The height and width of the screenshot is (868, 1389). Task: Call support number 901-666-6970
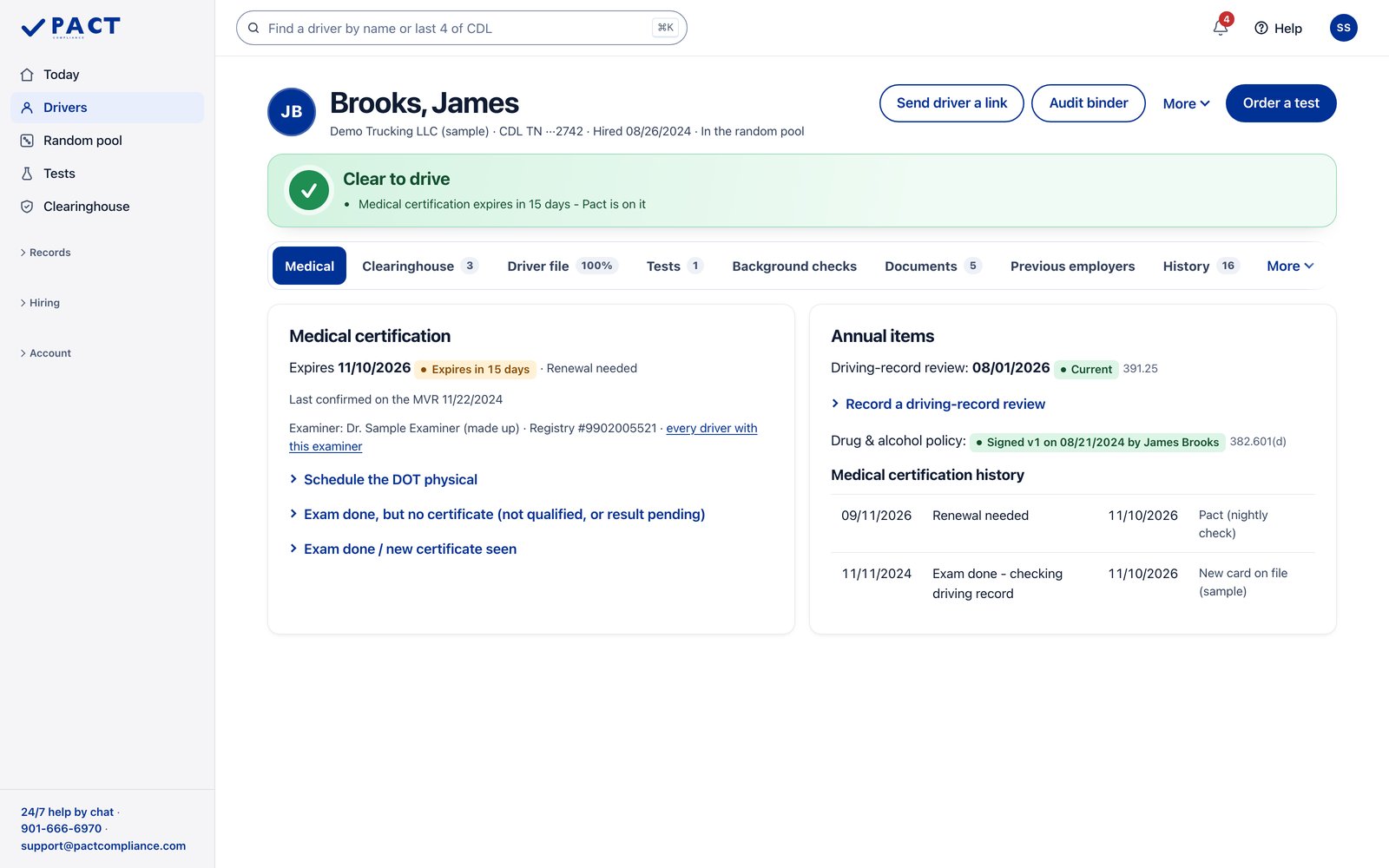(62, 829)
